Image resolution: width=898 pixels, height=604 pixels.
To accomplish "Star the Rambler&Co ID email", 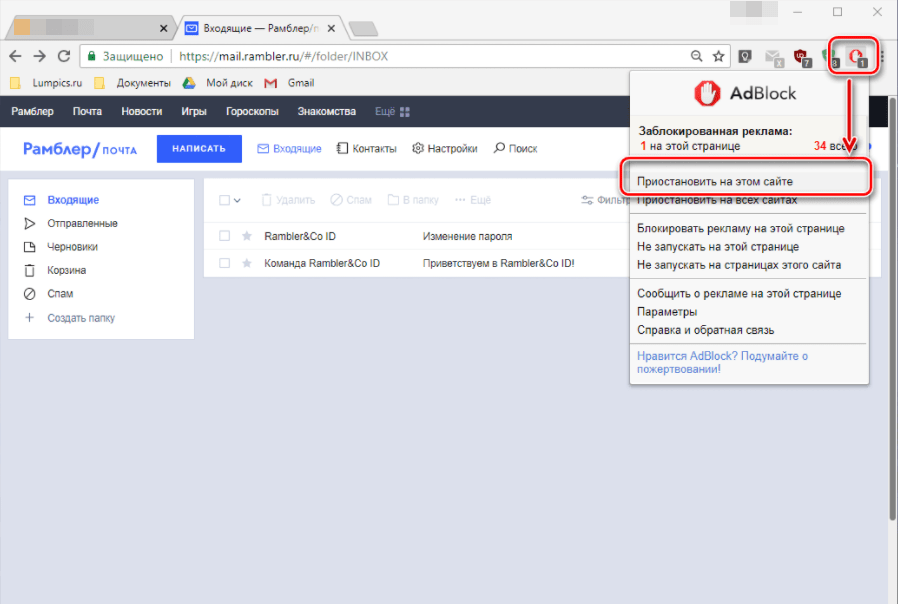I will (246, 236).
